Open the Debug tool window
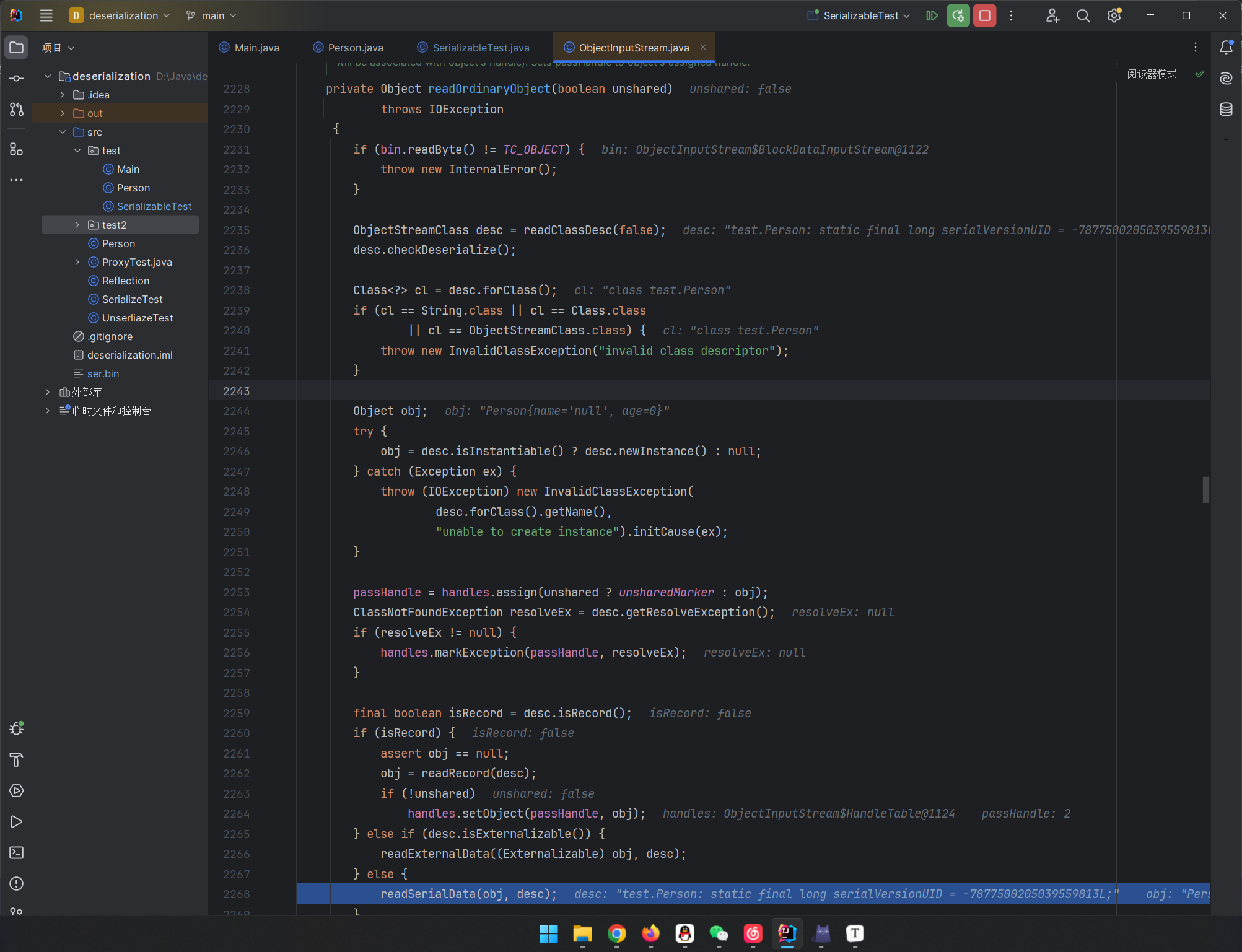1242x952 pixels. tap(17, 728)
